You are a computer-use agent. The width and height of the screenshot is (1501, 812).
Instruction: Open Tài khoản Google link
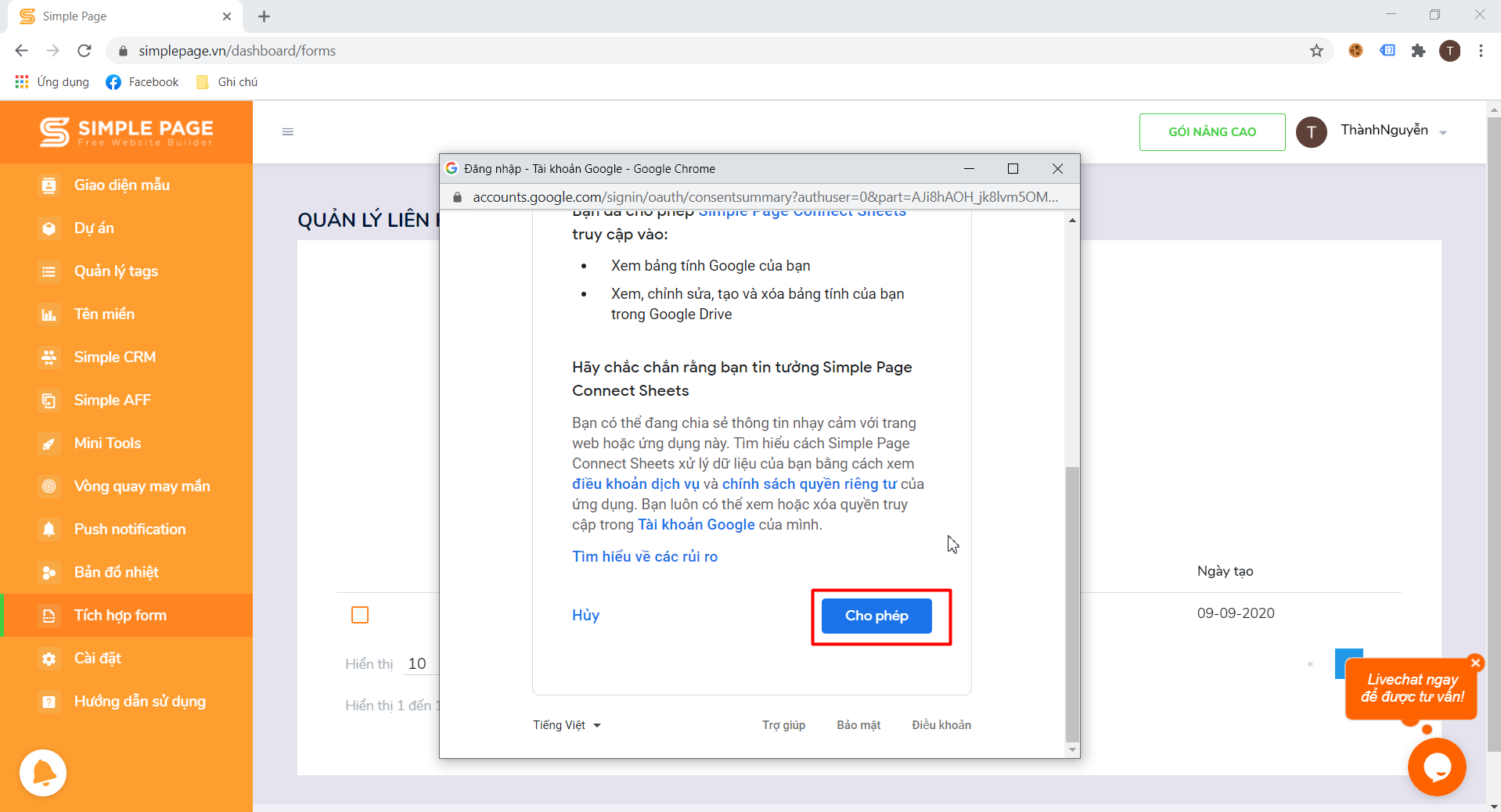point(697,525)
